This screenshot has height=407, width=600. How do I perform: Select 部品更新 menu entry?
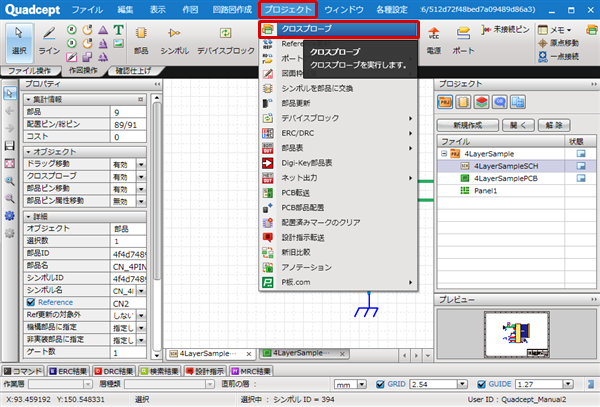click(338, 103)
